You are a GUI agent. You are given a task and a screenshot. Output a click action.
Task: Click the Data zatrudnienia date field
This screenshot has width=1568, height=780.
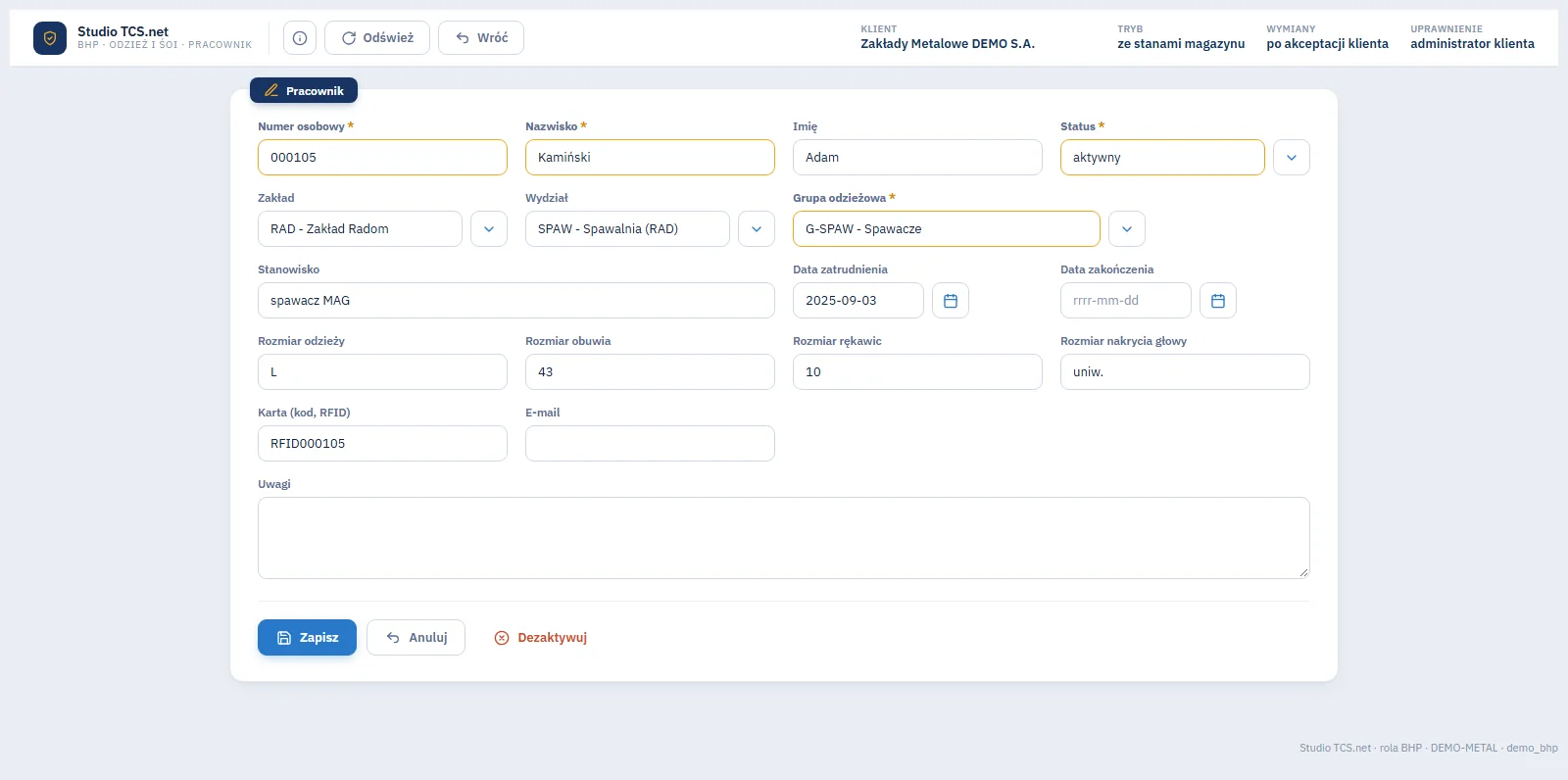[858, 301]
